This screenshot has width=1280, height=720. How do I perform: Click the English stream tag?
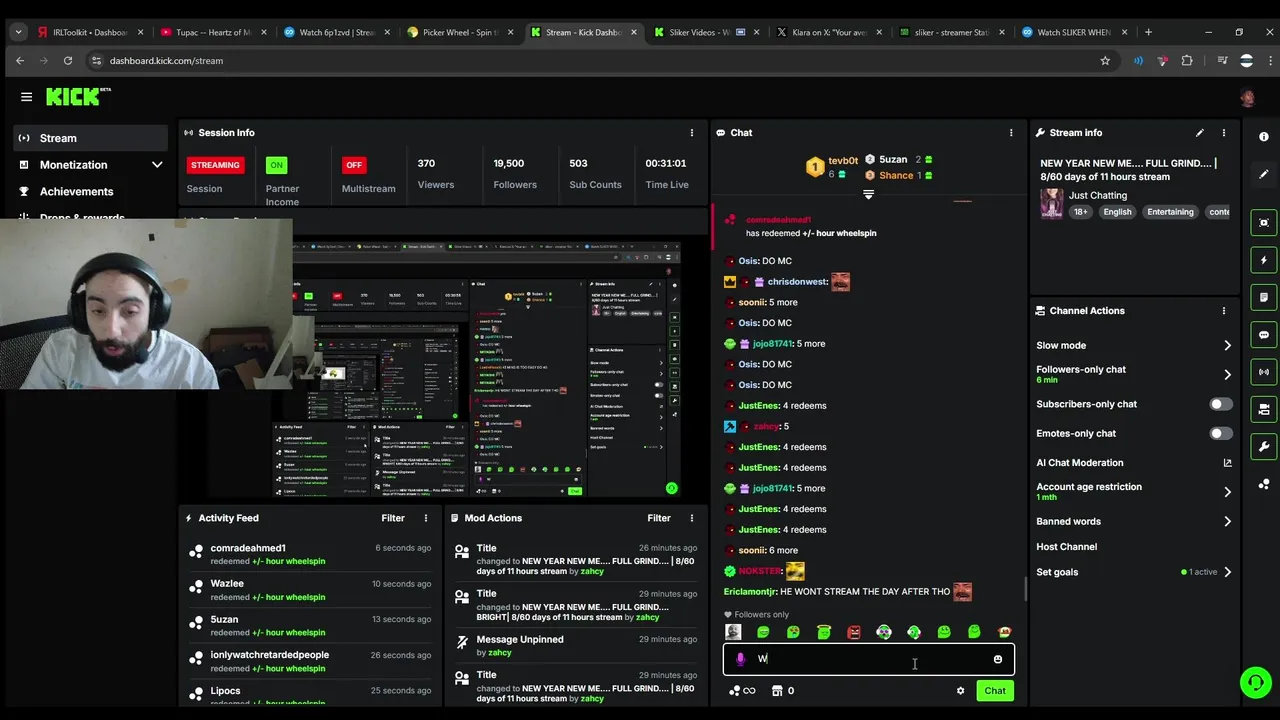tap(1117, 212)
